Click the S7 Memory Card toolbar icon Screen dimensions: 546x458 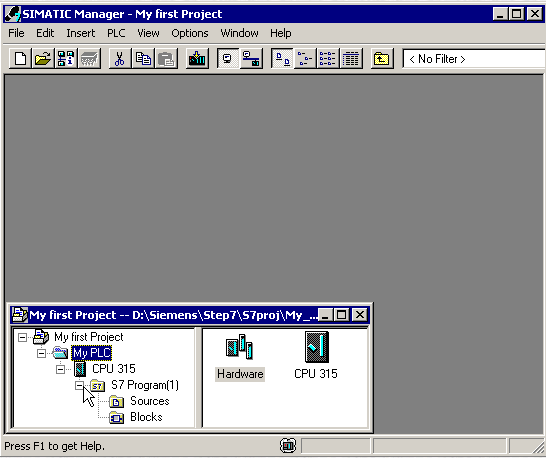(89, 59)
